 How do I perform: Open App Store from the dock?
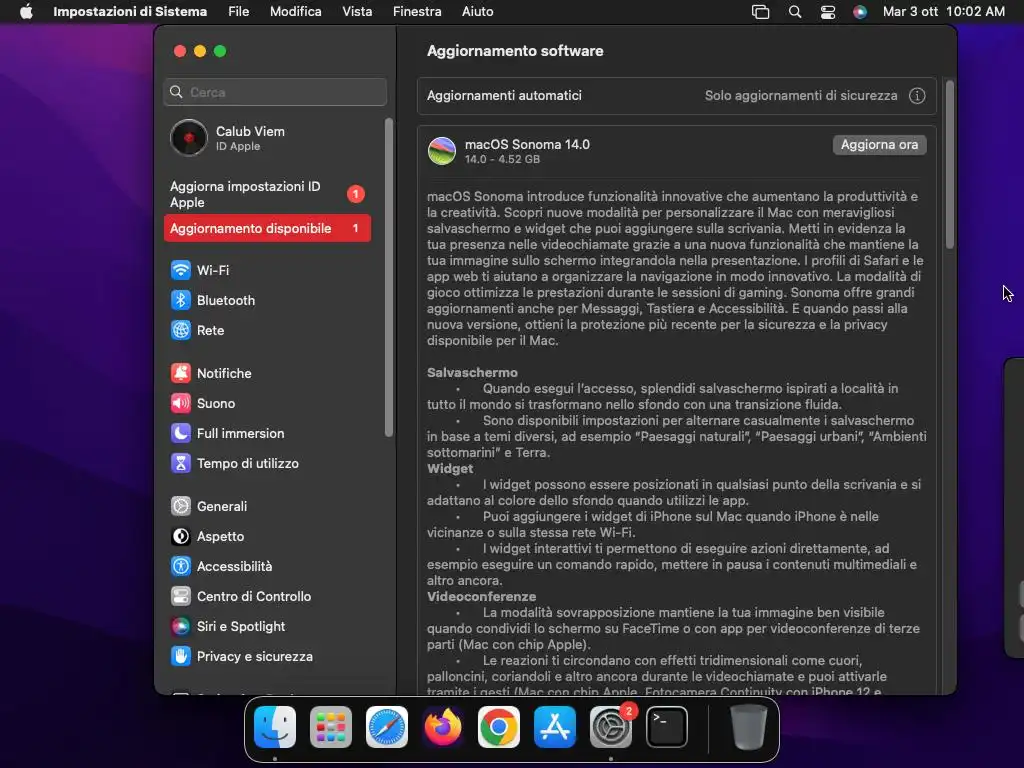pos(555,727)
